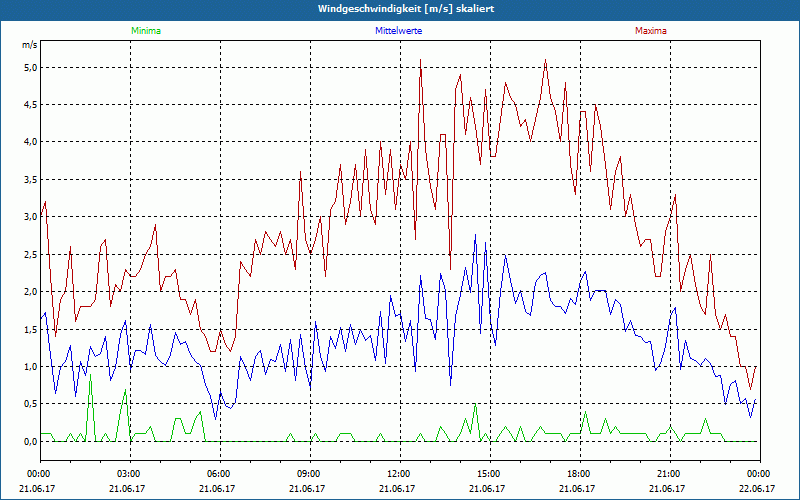Click the 0,5 y-axis value

point(32,404)
